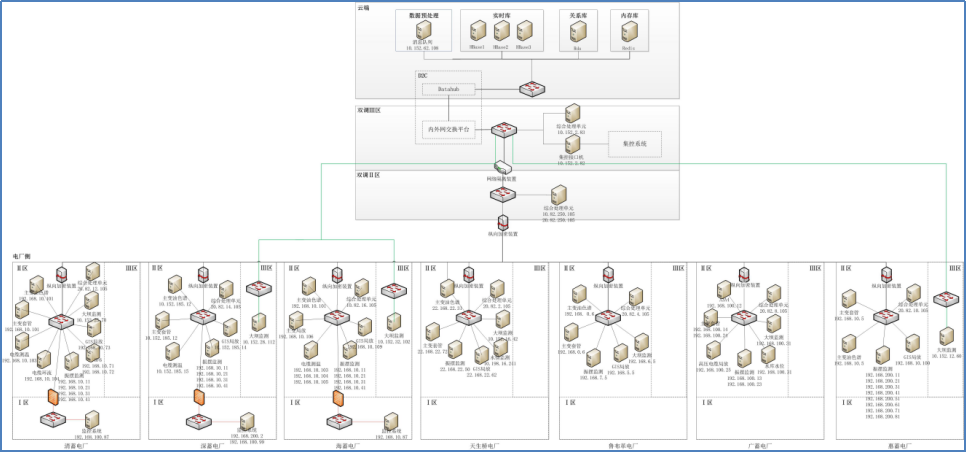Select the 网络隔离装置 device icon

point(503,167)
